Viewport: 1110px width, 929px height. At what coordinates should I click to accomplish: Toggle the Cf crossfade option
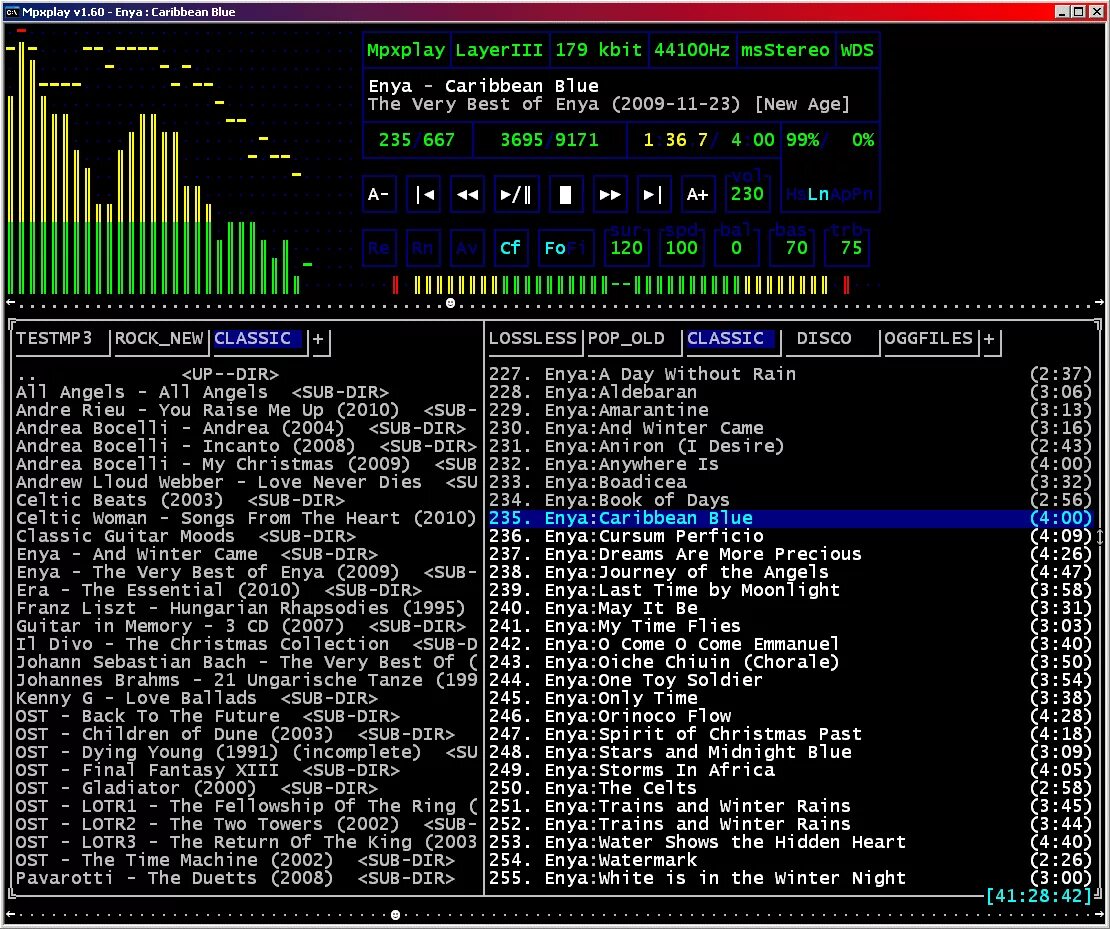tap(511, 247)
